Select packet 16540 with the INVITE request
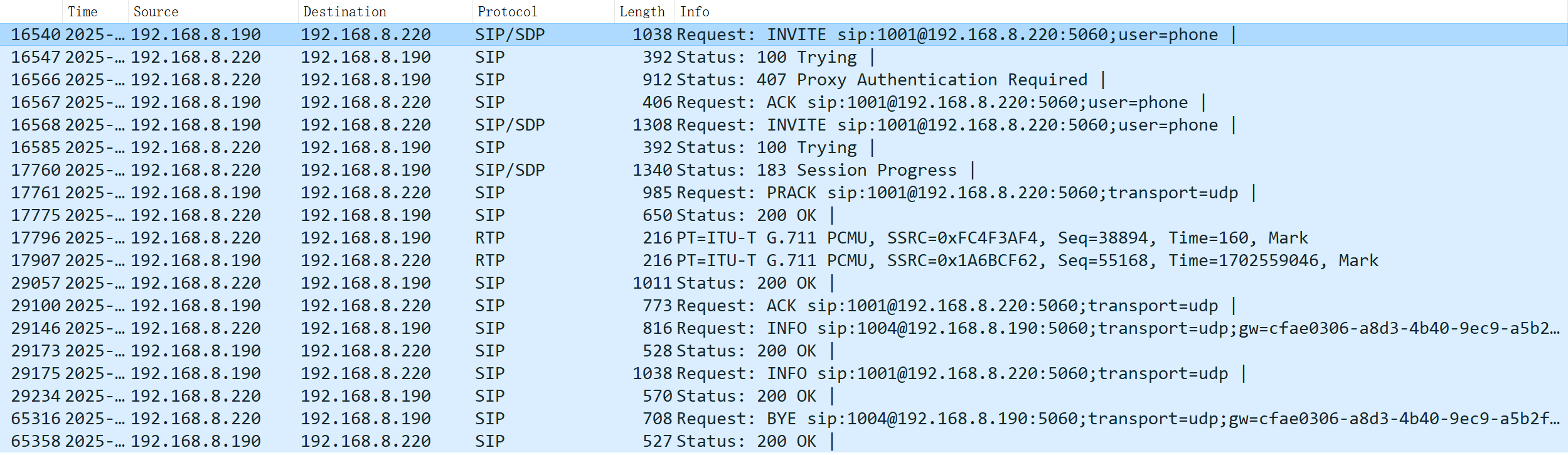Viewport: 1568px width, 455px height. (376, 35)
